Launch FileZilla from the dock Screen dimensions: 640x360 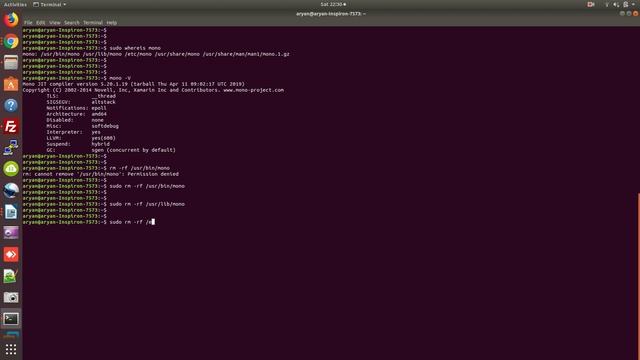pos(11,127)
